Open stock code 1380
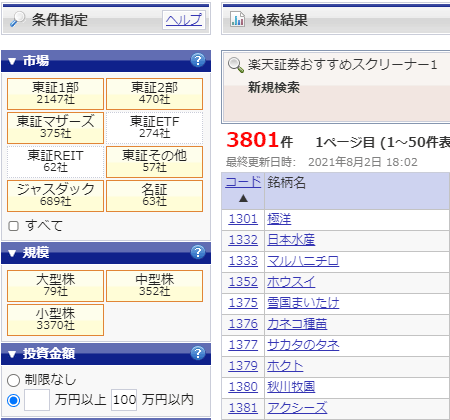 click(243, 387)
